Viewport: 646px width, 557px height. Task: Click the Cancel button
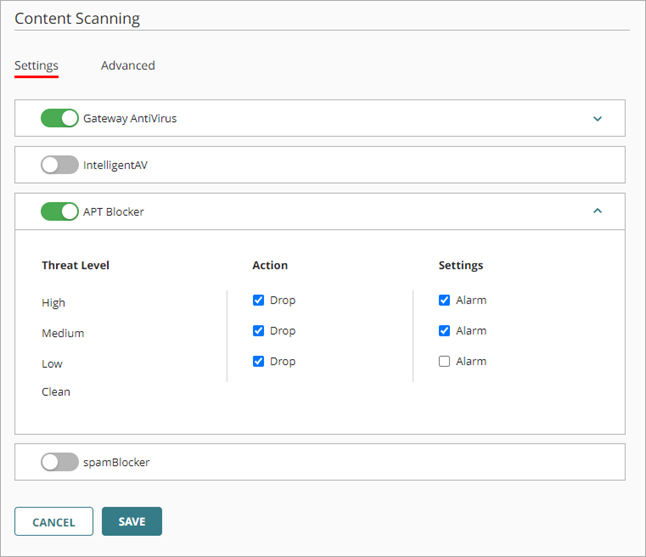point(54,522)
